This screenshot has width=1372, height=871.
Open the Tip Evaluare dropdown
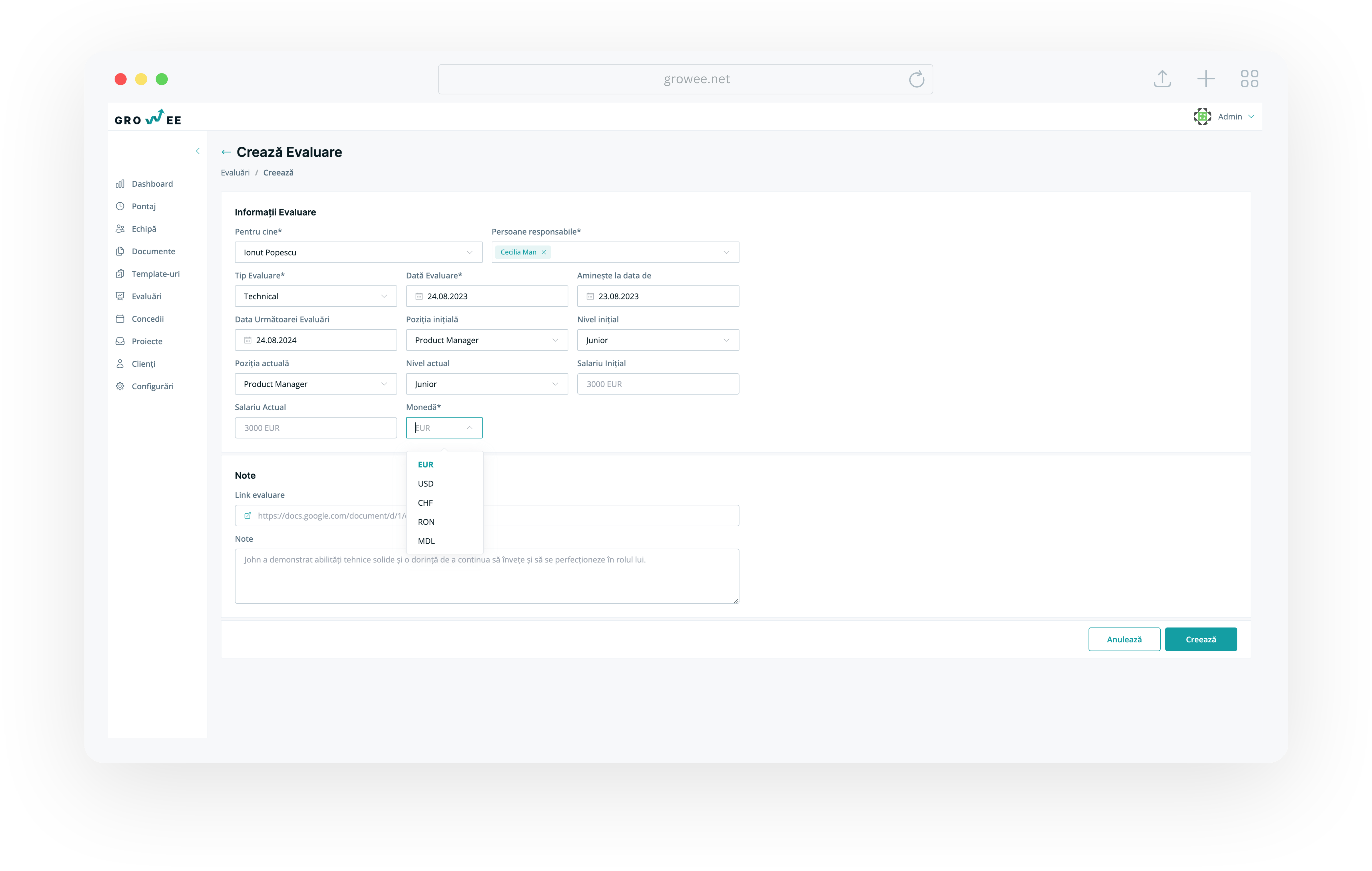(x=316, y=296)
